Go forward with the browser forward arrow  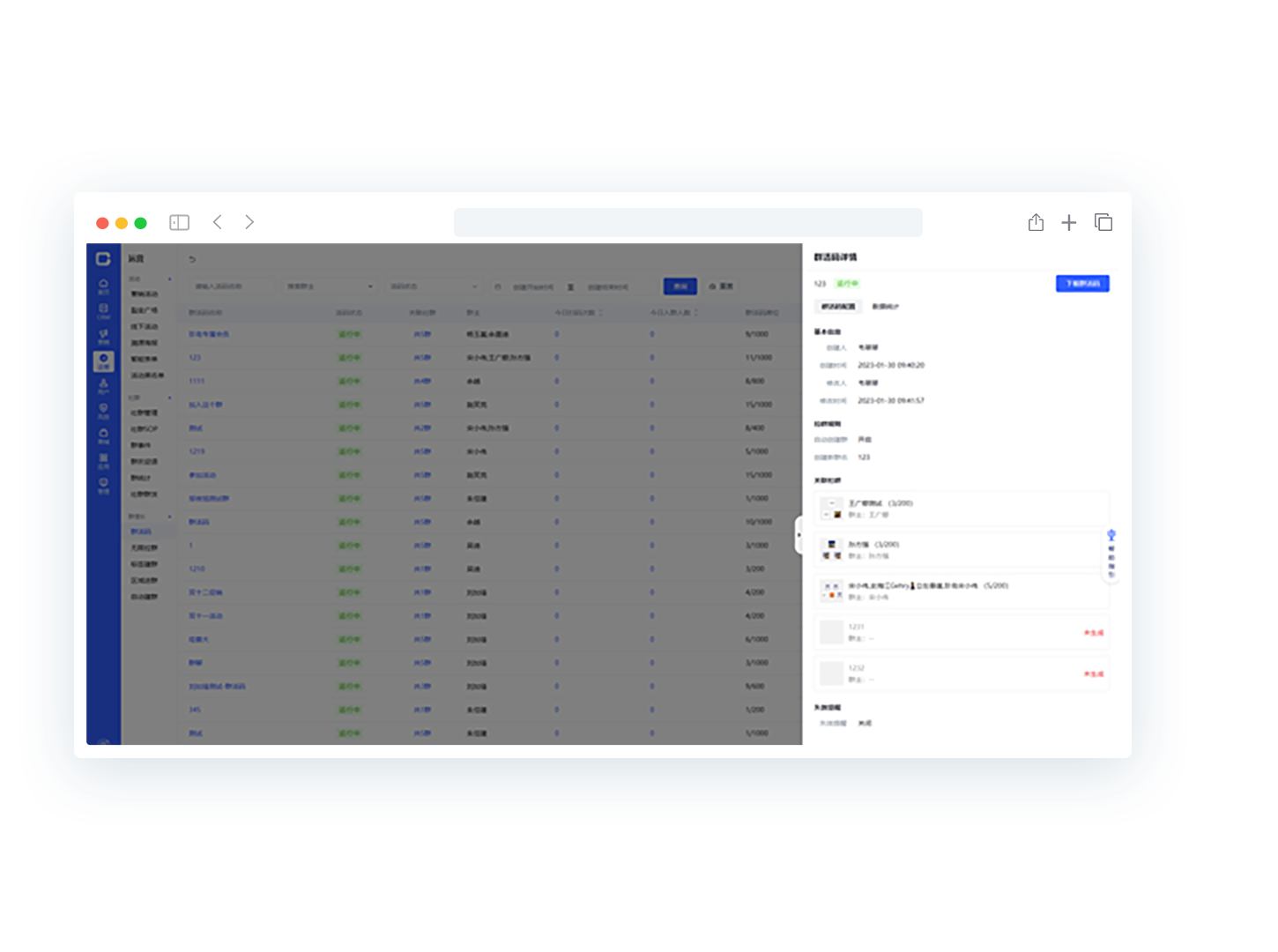[249, 222]
